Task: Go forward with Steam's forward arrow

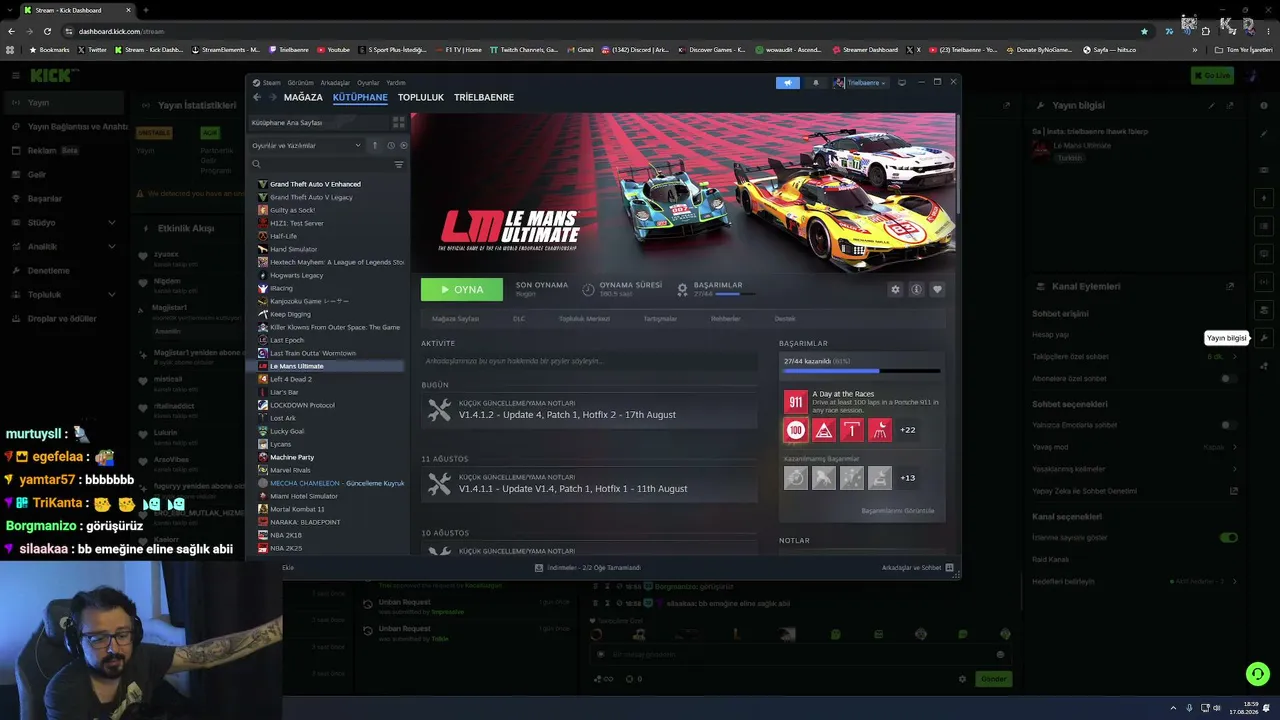Action: [272, 97]
